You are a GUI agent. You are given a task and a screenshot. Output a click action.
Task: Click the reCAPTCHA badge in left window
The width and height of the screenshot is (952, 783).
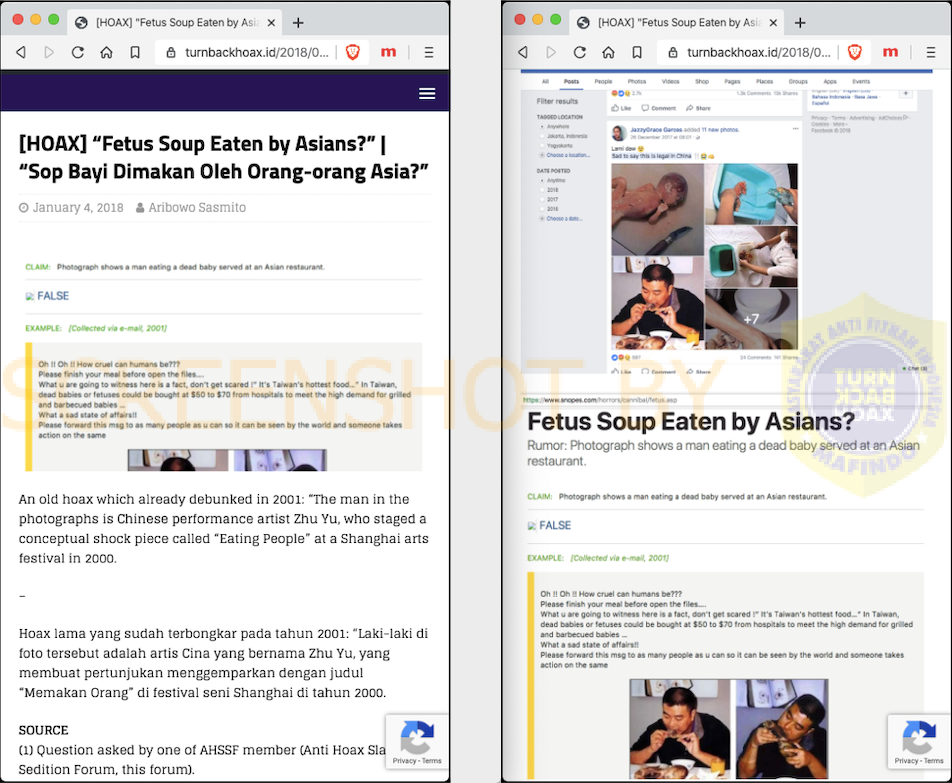tap(417, 742)
